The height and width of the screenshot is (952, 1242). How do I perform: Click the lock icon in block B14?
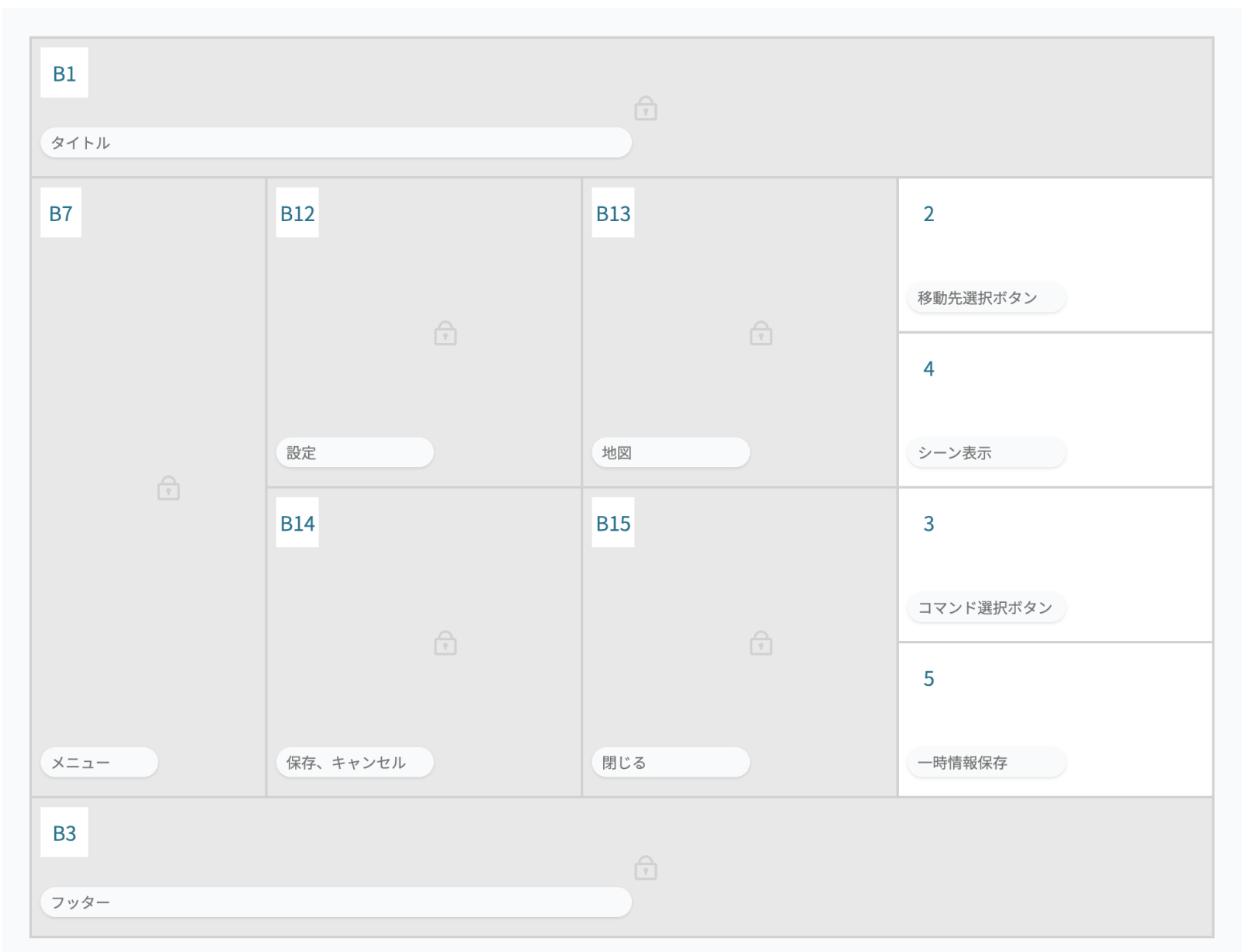(x=445, y=643)
